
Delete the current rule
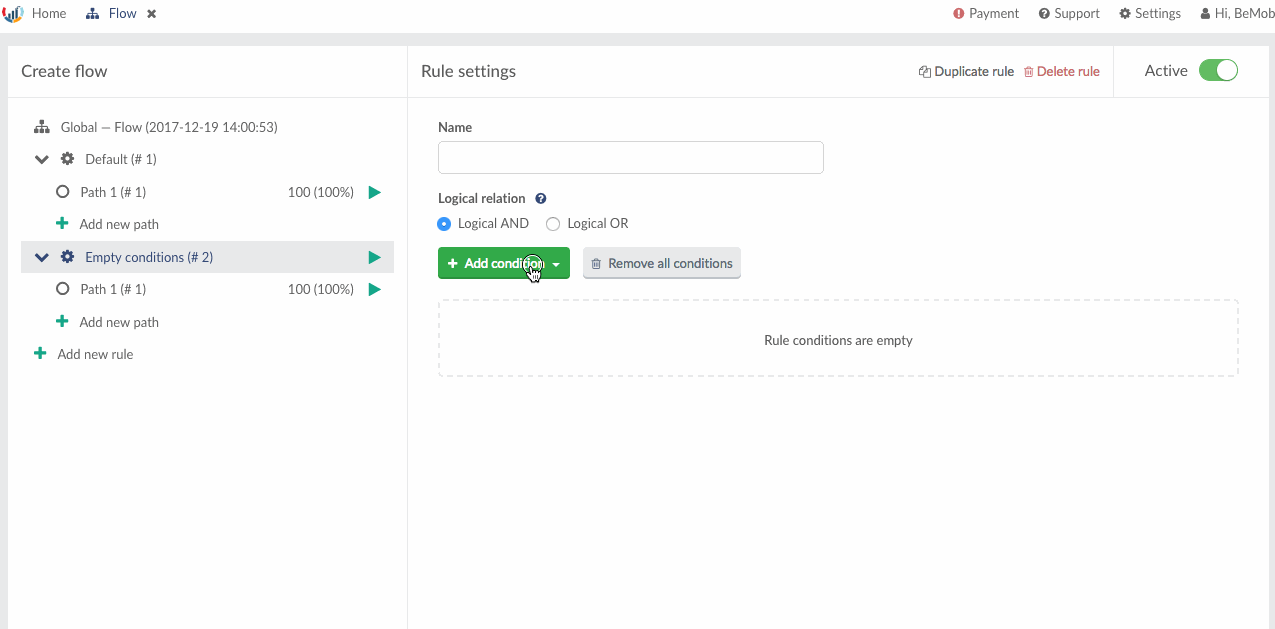[1061, 72]
